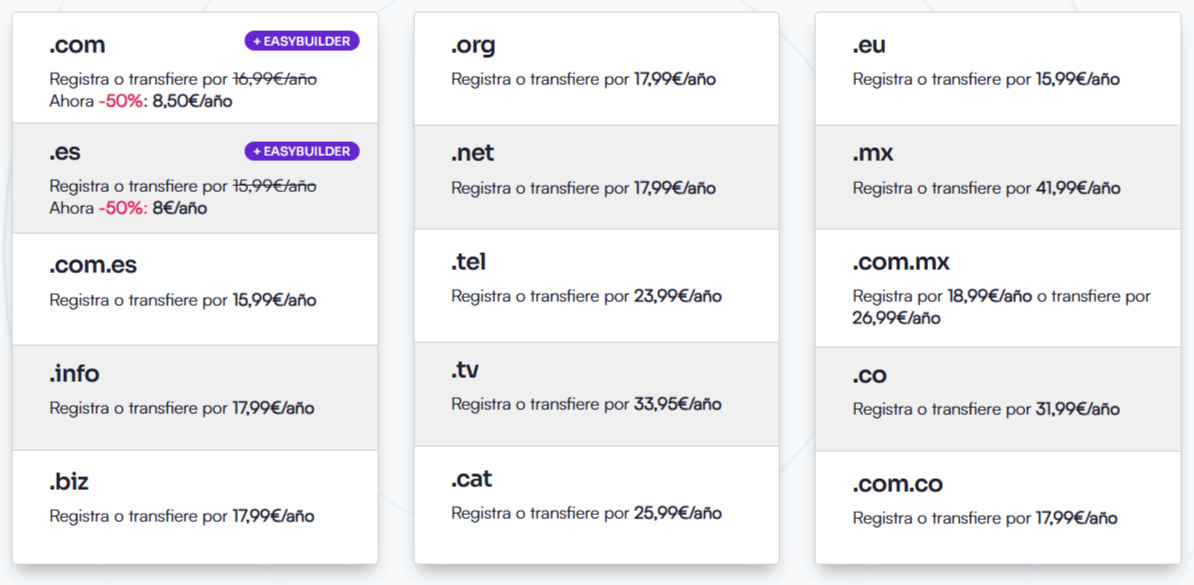Open the .com.mx domain heading
The image size is (1194, 585).
point(901,262)
